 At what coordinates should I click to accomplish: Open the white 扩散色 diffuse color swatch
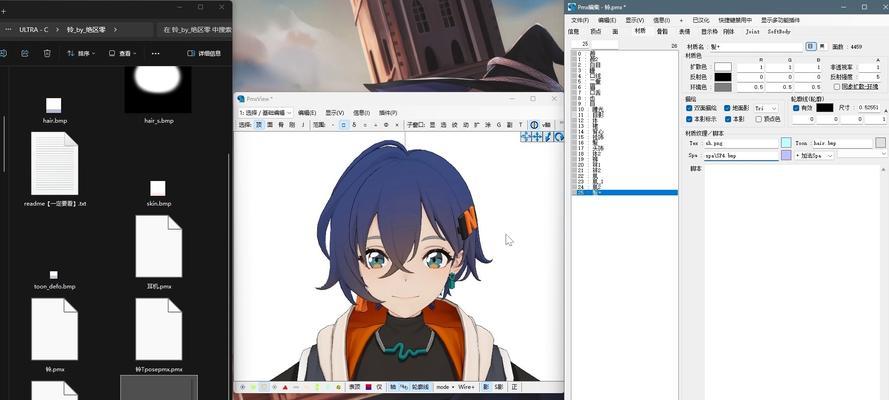[723, 67]
